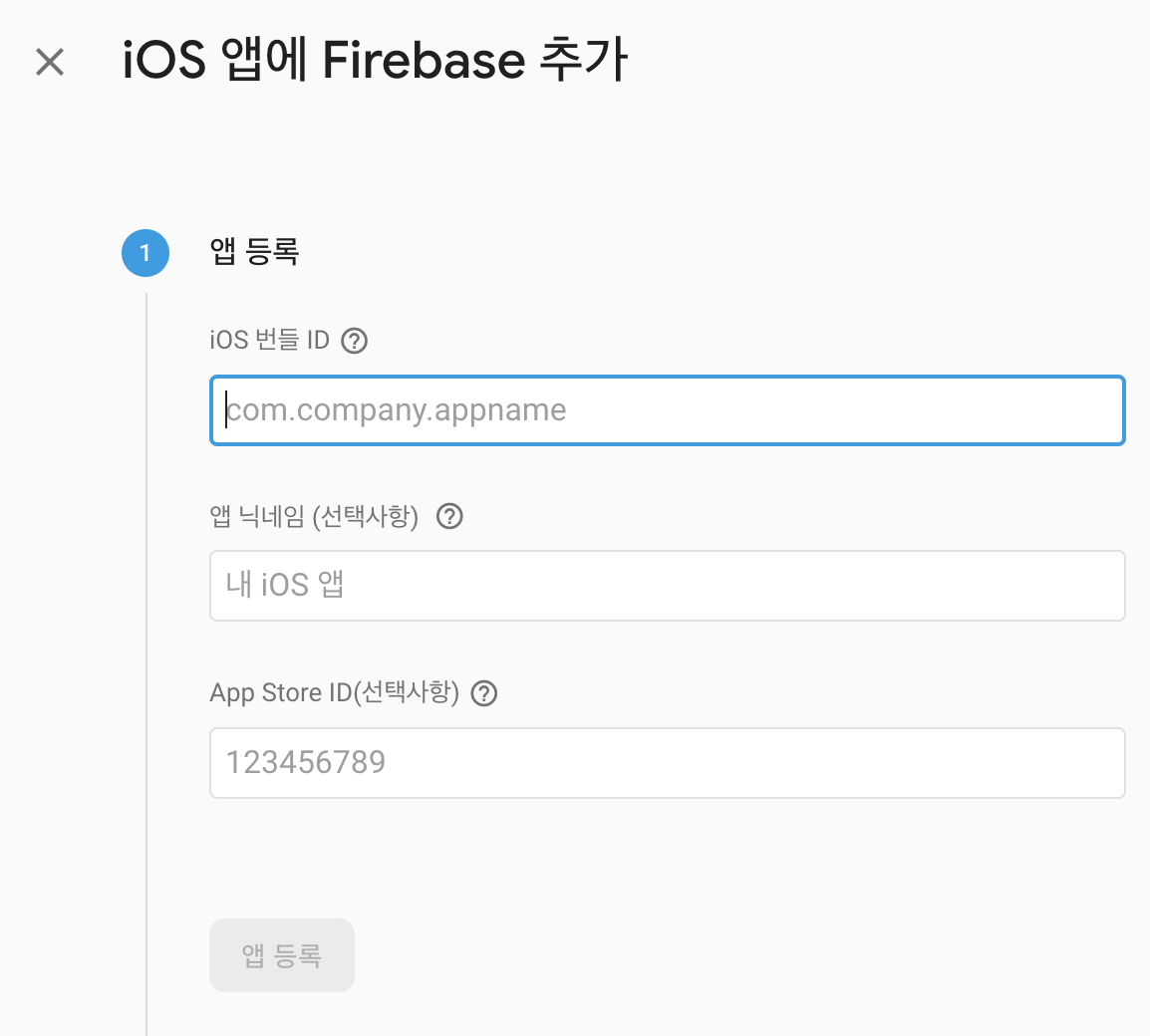
Task: Click into the 내 iOS 앱 nickname field
Action: click(668, 586)
